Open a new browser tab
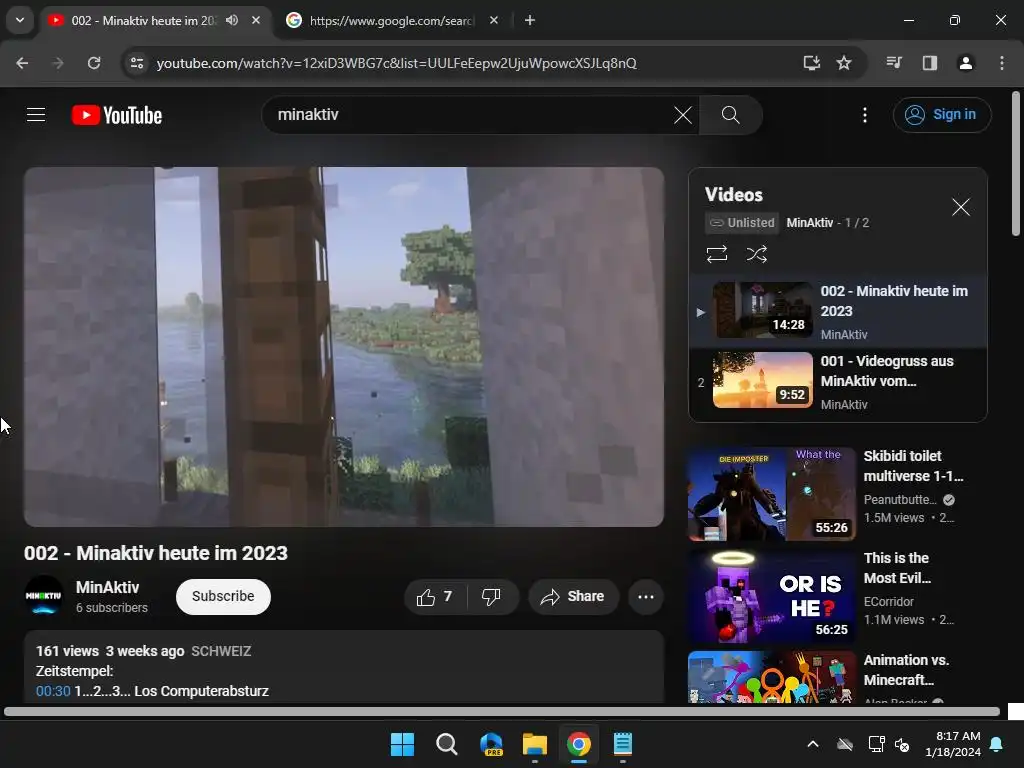The width and height of the screenshot is (1024, 768). coord(530,20)
